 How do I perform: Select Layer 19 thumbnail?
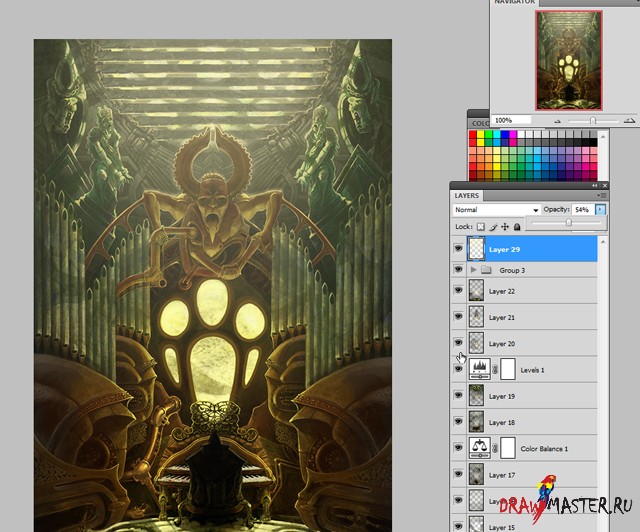(476, 395)
